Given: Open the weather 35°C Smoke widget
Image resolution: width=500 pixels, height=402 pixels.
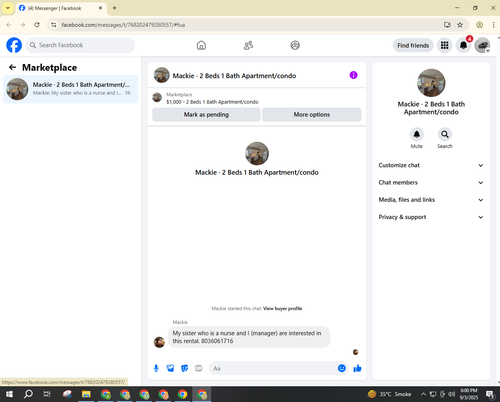Looking at the screenshot, I should coord(389,394).
